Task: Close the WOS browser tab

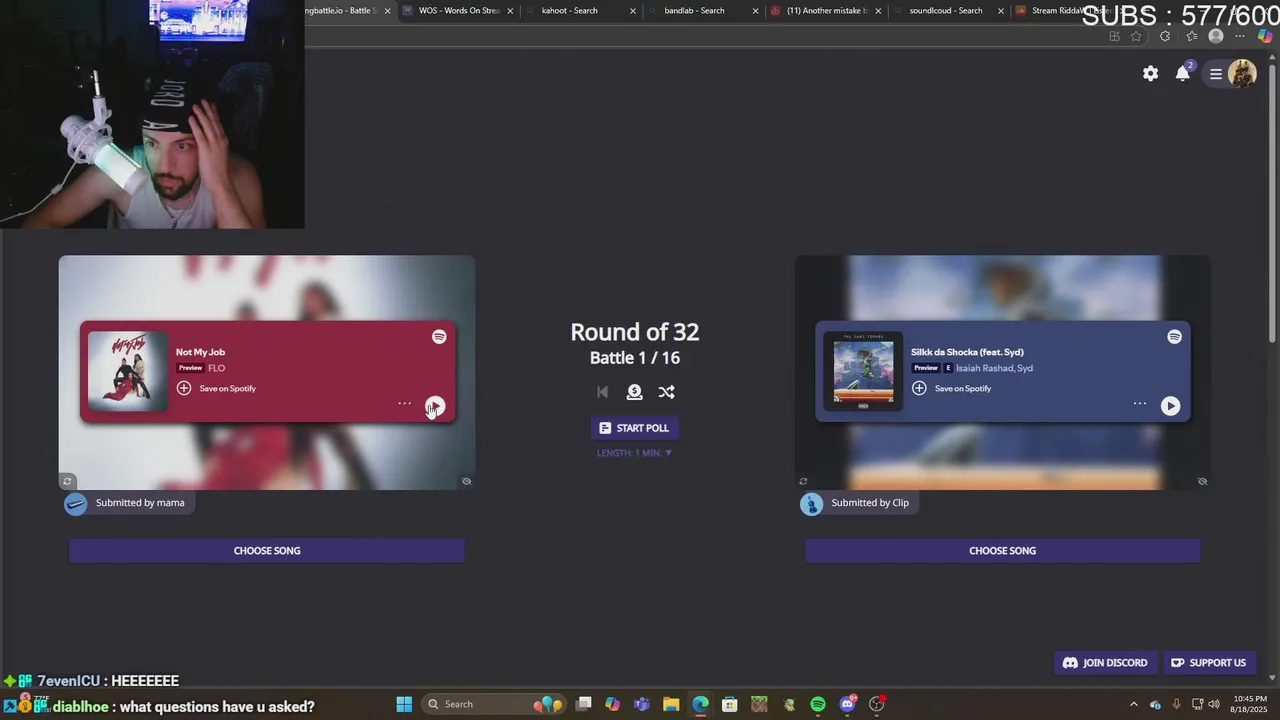Action: 510,11
